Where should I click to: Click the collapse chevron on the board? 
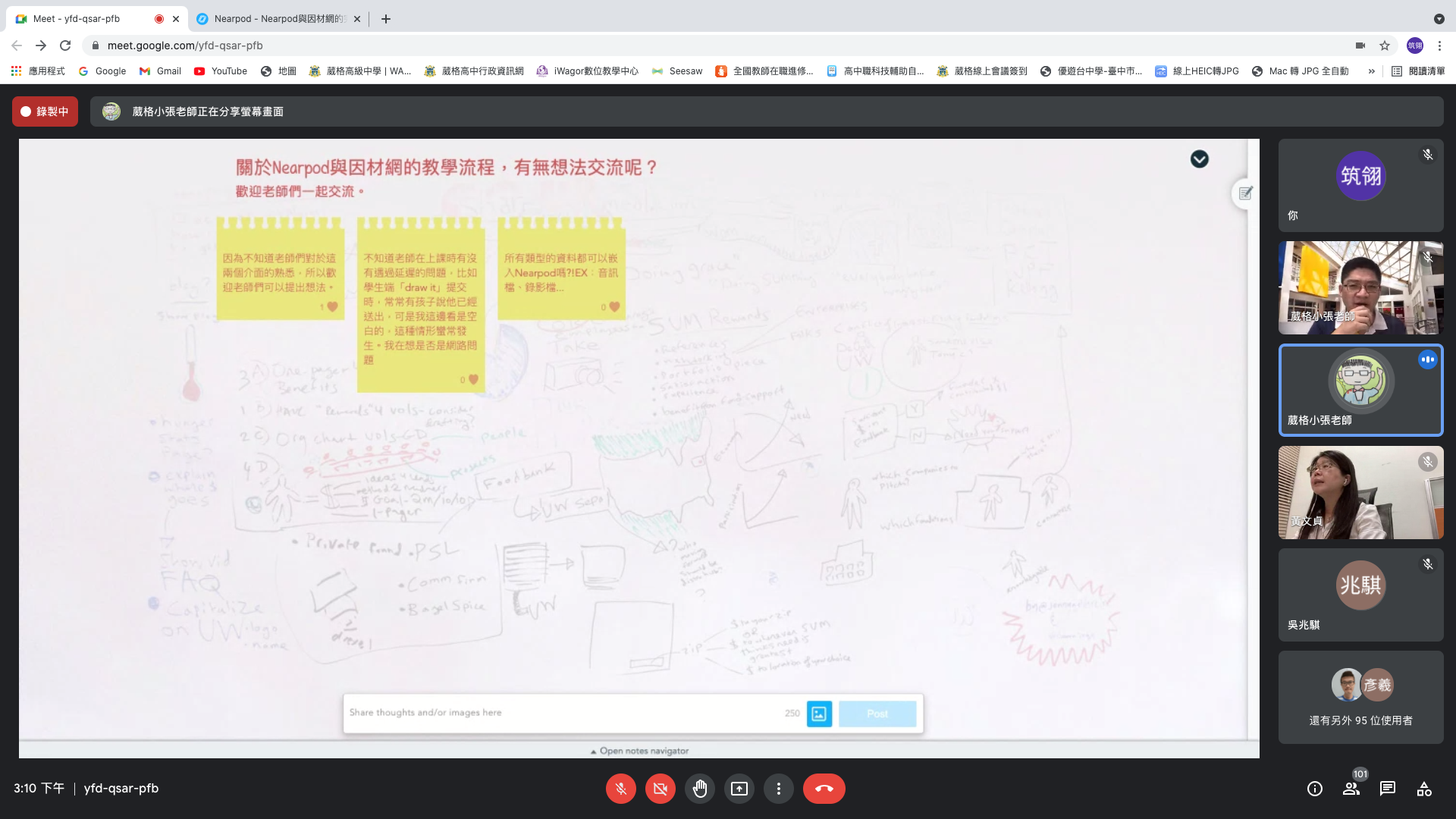coord(1199,159)
